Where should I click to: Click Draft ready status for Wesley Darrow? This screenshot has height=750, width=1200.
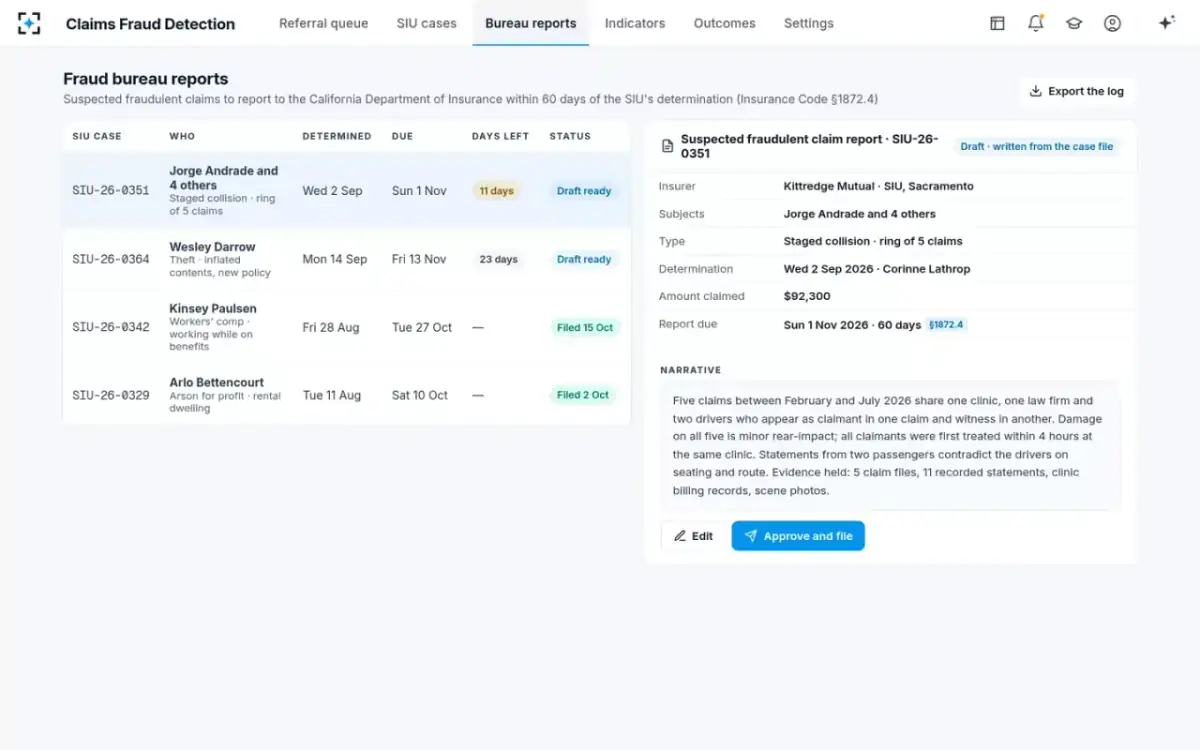pos(584,259)
